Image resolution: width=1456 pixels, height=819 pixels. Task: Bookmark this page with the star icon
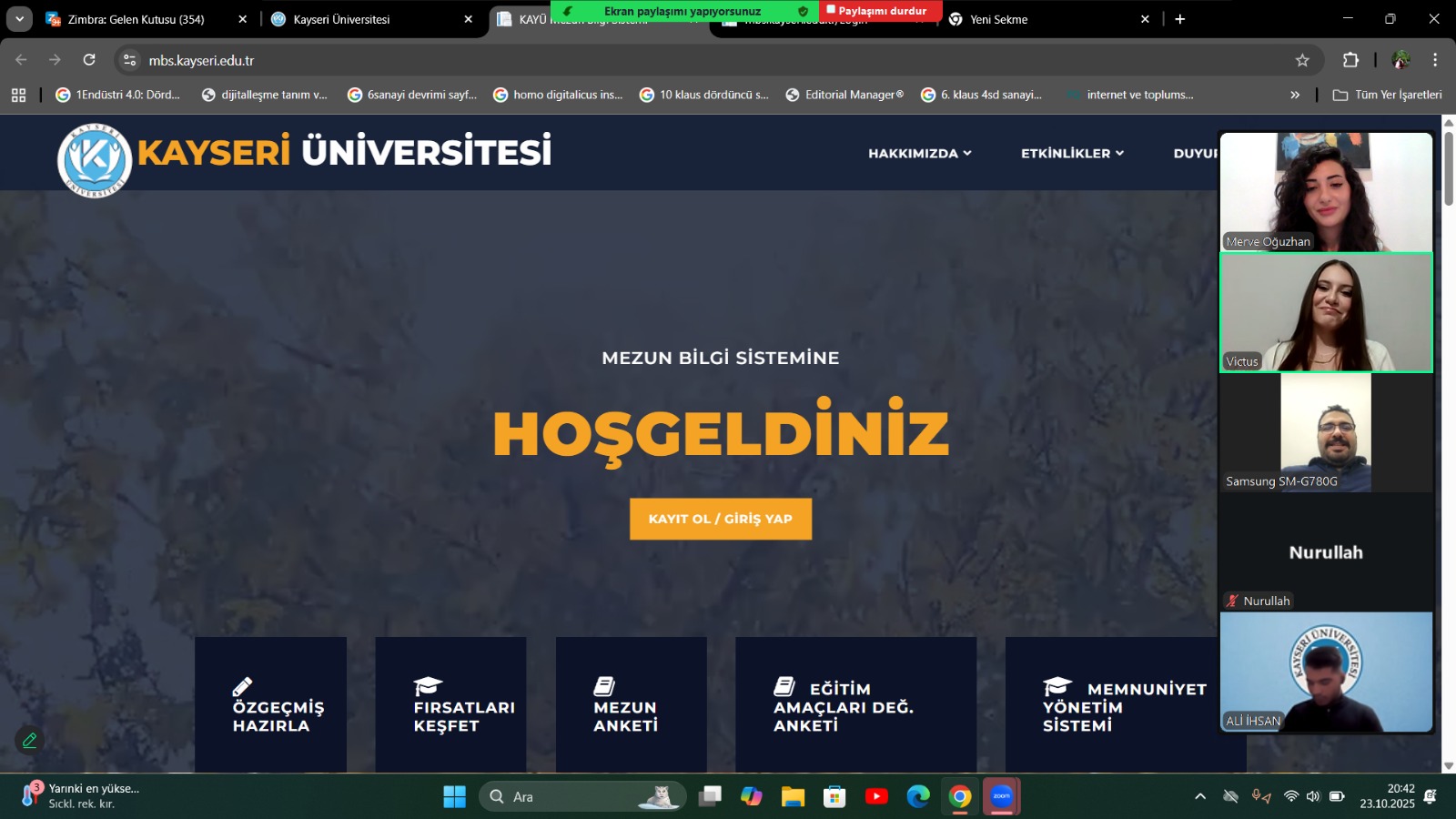point(1302,60)
